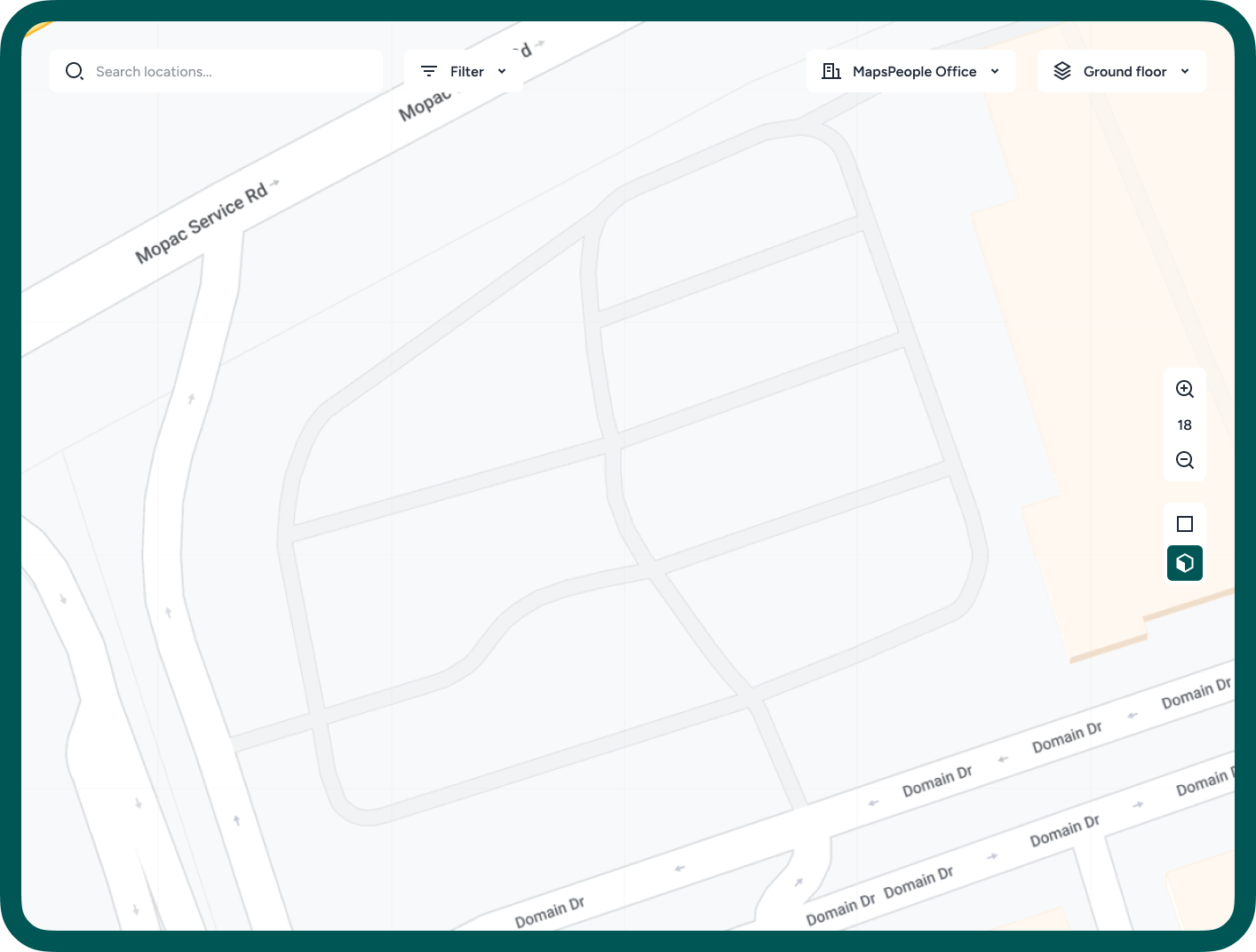Expand the MapsPeople Office chevron
The height and width of the screenshot is (952, 1256).
[x=995, y=71]
